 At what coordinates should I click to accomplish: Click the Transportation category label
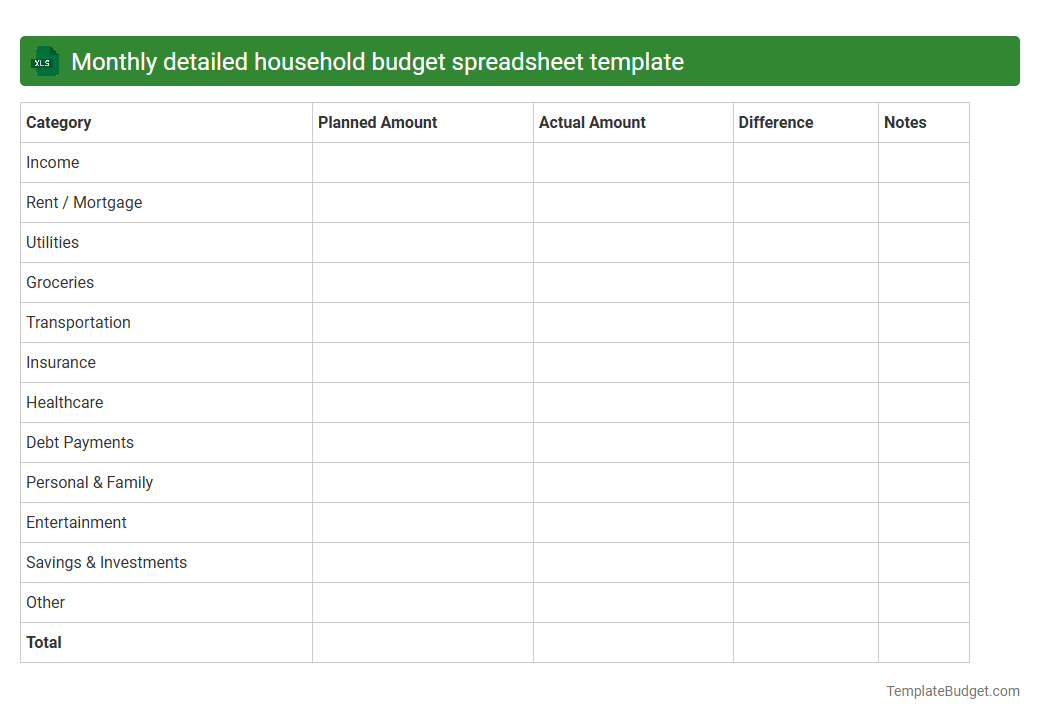pyautogui.click(x=78, y=322)
